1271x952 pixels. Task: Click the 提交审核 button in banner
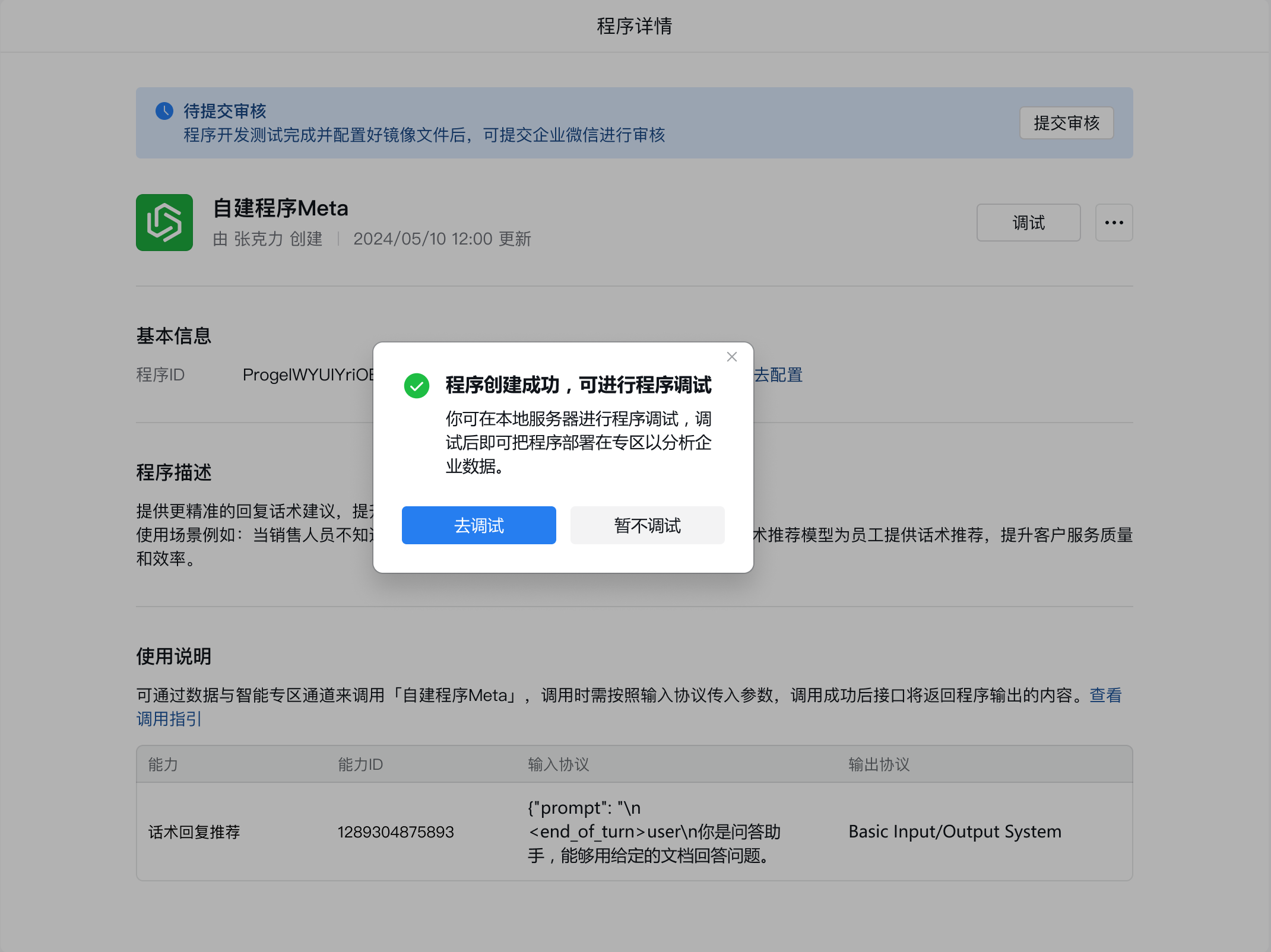[1066, 123]
